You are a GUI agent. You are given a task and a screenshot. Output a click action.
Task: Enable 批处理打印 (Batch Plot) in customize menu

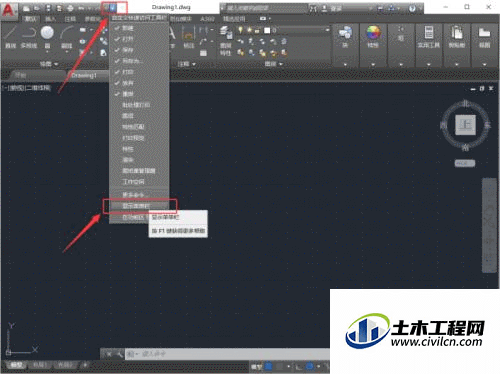pyautogui.click(x=139, y=105)
